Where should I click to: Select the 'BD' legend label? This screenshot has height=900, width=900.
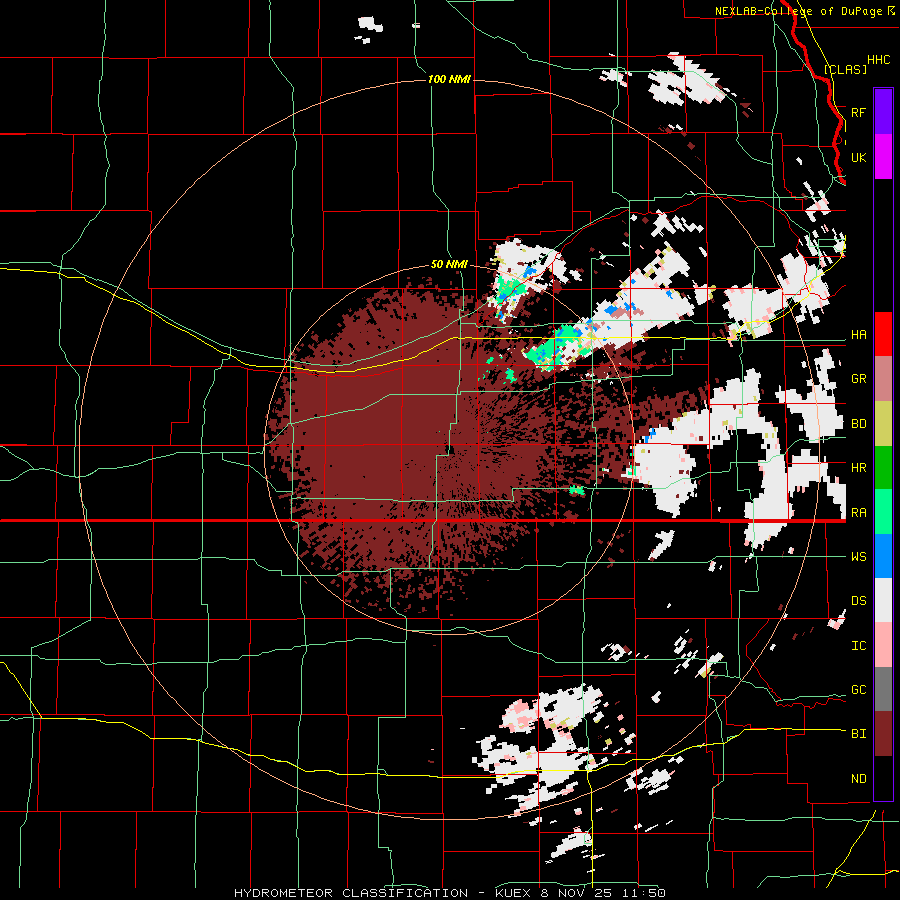coord(858,424)
